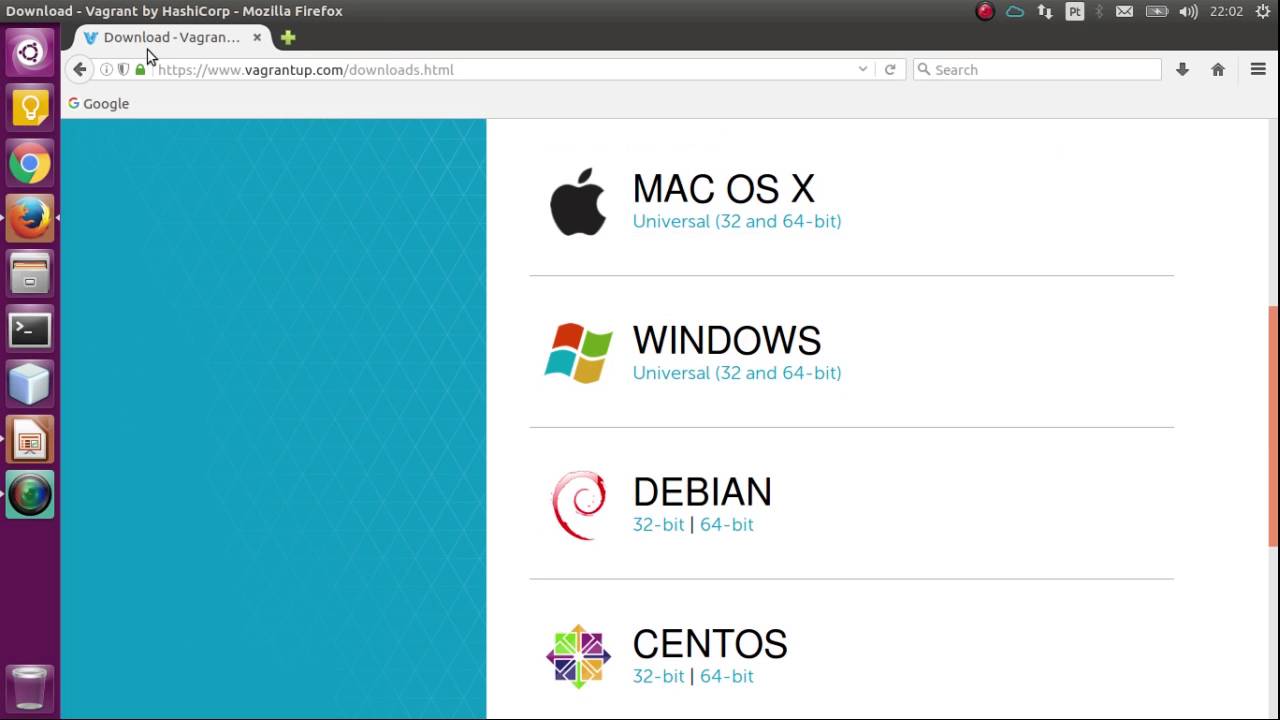Screen dimensions: 1280x720
Task: Open the Trash in the launcher
Action: click(x=29, y=688)
